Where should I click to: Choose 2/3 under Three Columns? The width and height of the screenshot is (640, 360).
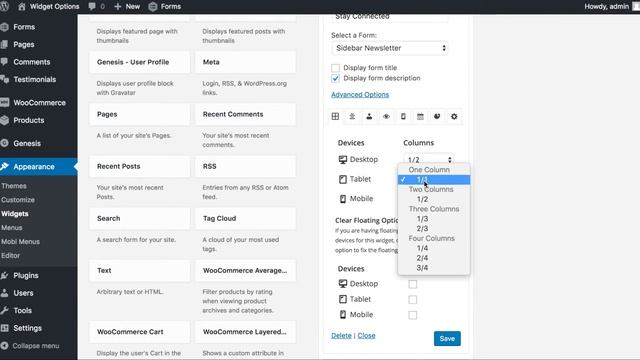coord(434,229)
